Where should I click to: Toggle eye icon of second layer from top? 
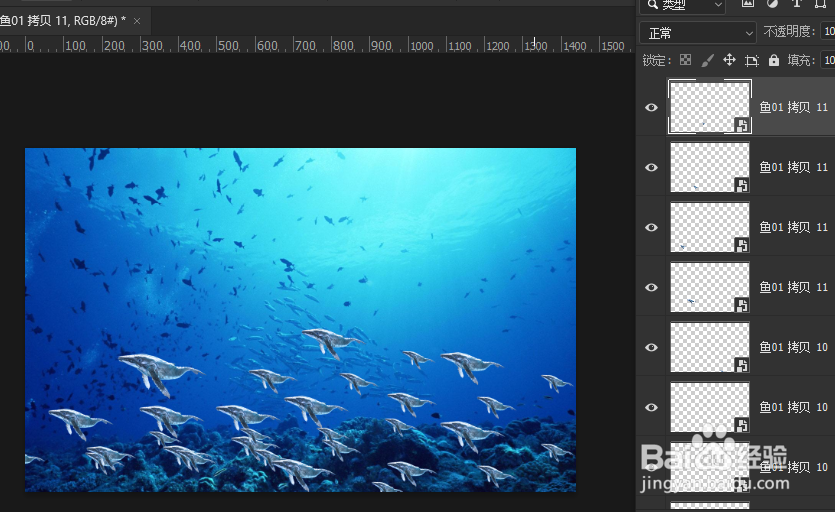(x=651, y=167)
